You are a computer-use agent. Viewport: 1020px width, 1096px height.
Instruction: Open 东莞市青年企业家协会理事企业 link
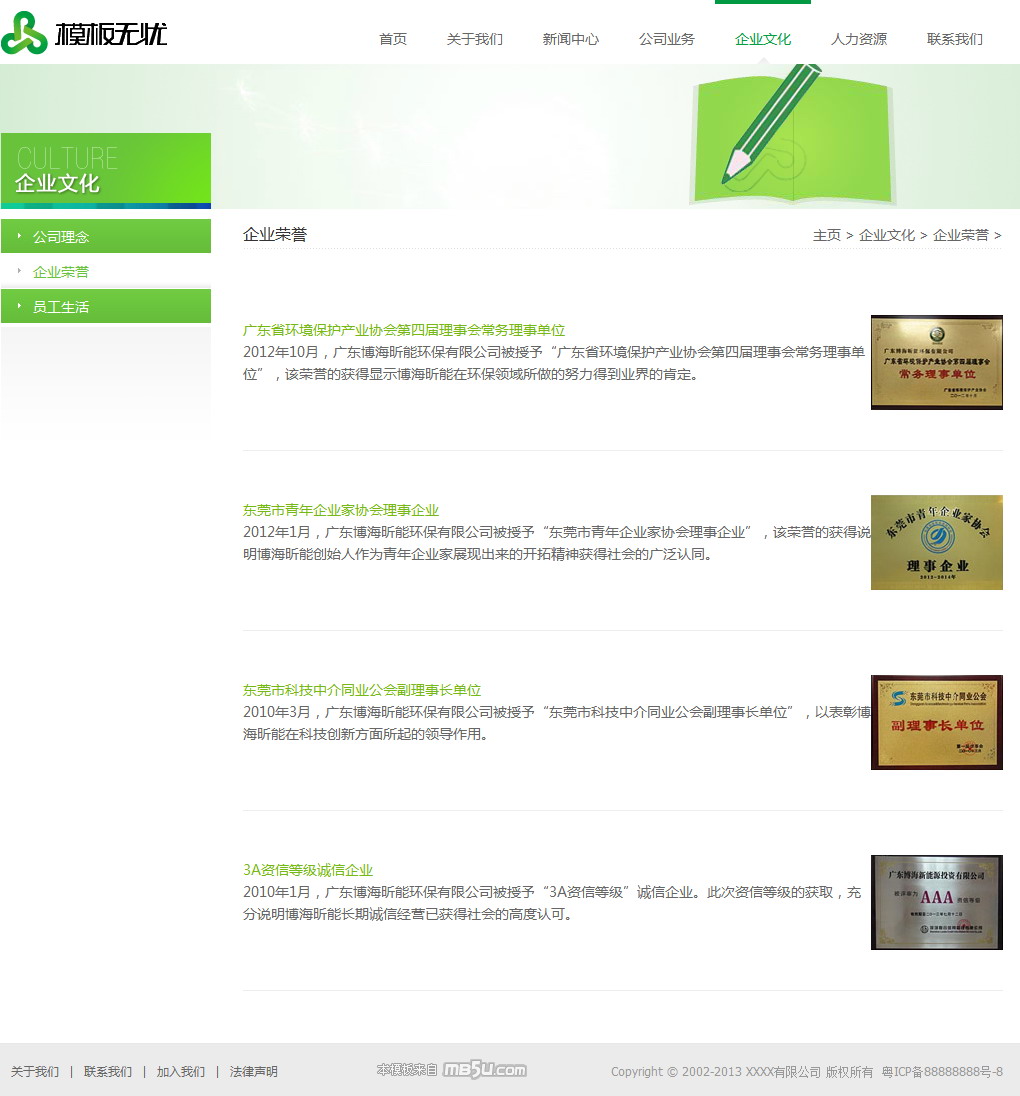(341, 510)
